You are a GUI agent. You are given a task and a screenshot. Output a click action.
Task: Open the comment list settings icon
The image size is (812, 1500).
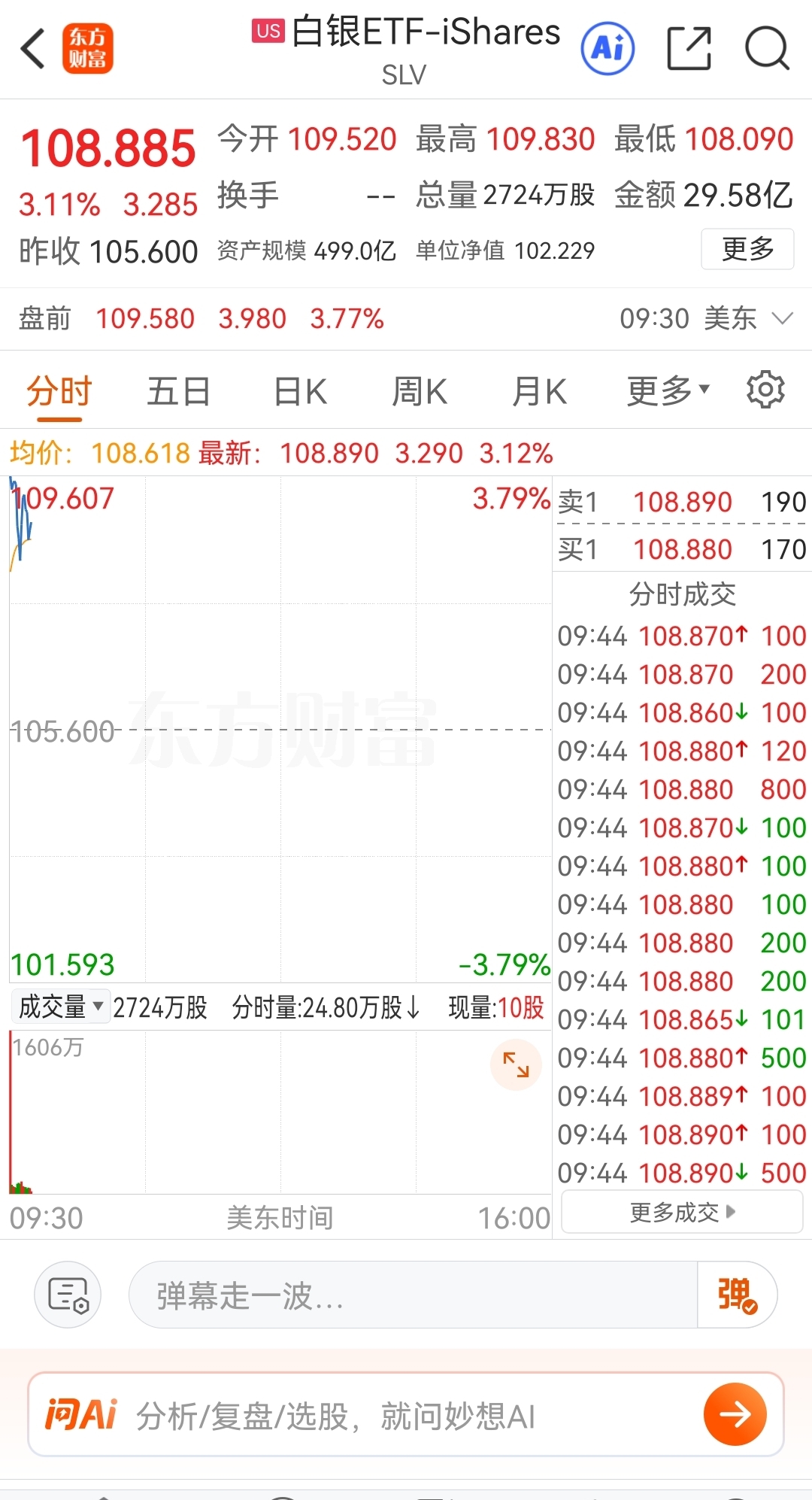tap(68, 1295)
